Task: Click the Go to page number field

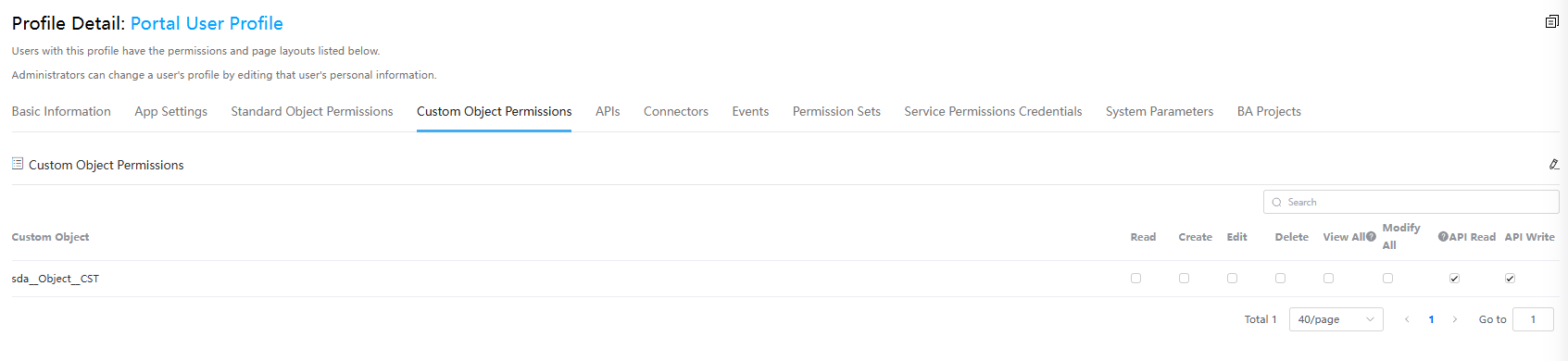Action: coord(1533,319)
